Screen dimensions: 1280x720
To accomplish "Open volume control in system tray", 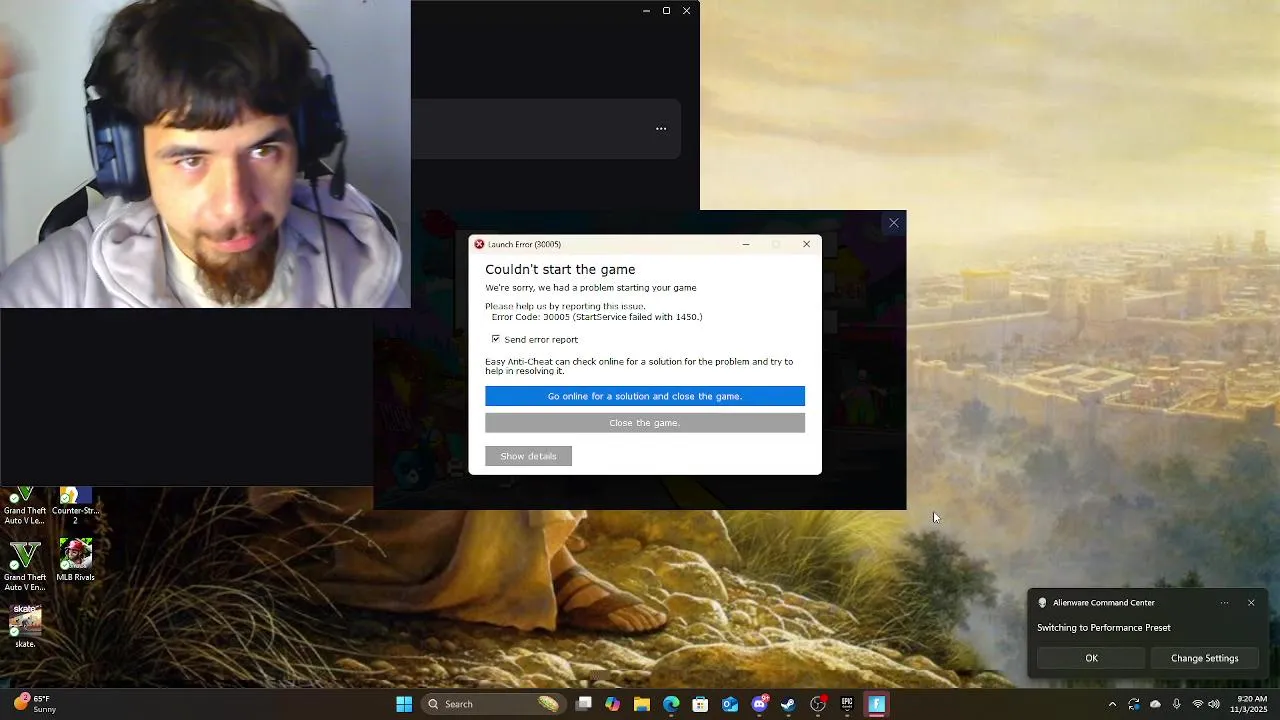I will (1214, 704).
